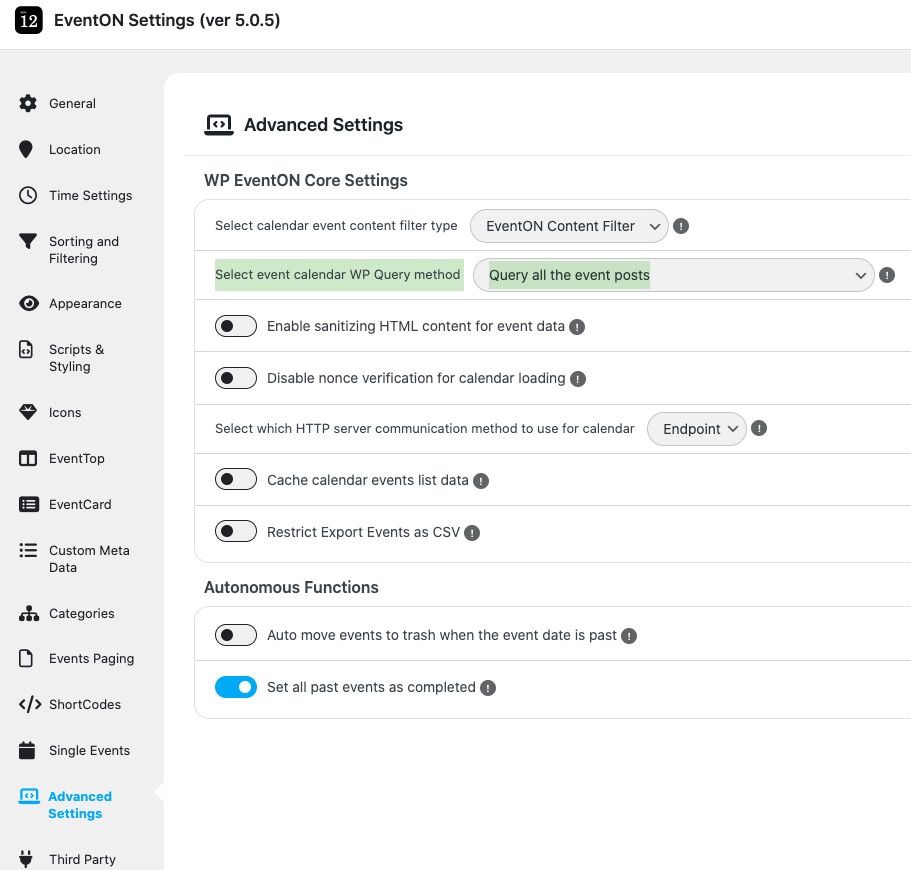Click the Icons diamond icon in sidebar
Viewport: 911px width, 870px height.
(28, 413)
